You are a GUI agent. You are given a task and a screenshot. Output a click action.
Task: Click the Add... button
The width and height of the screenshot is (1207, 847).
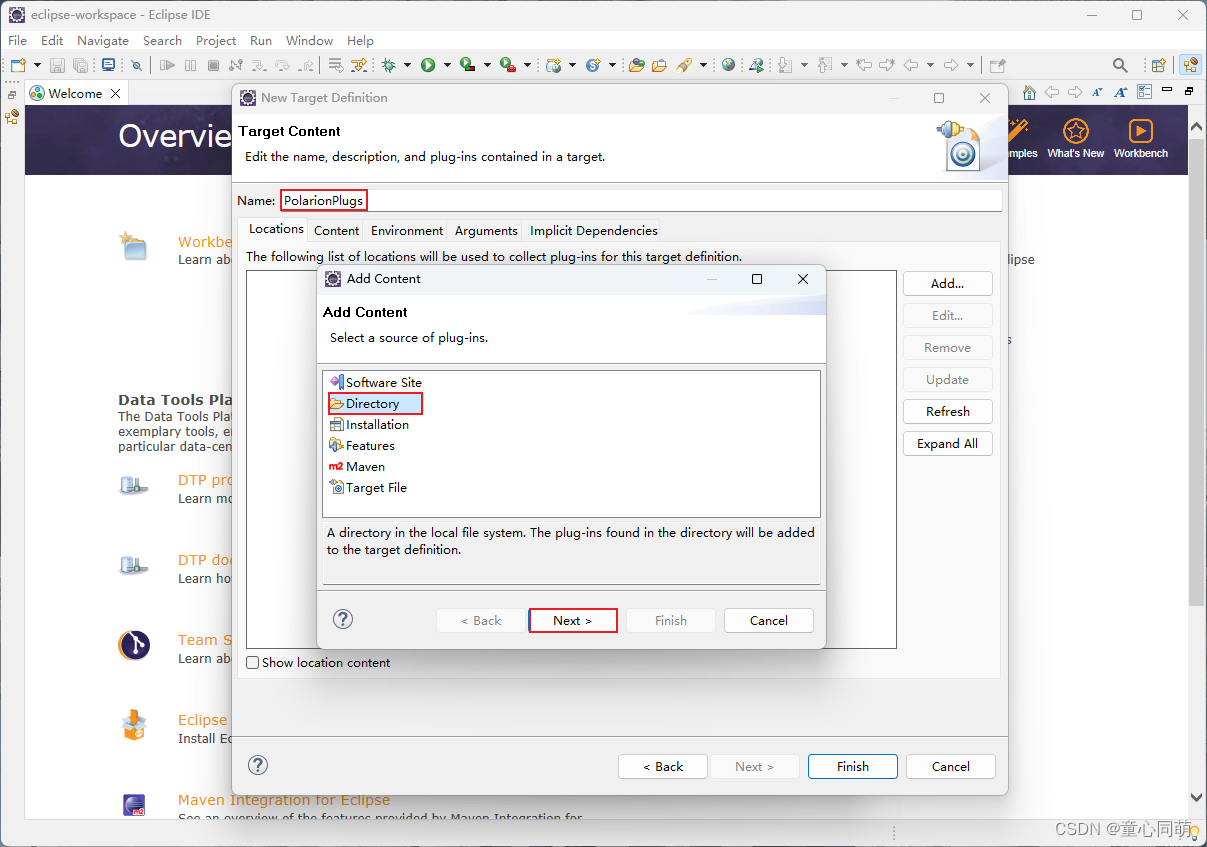(948, 283)
